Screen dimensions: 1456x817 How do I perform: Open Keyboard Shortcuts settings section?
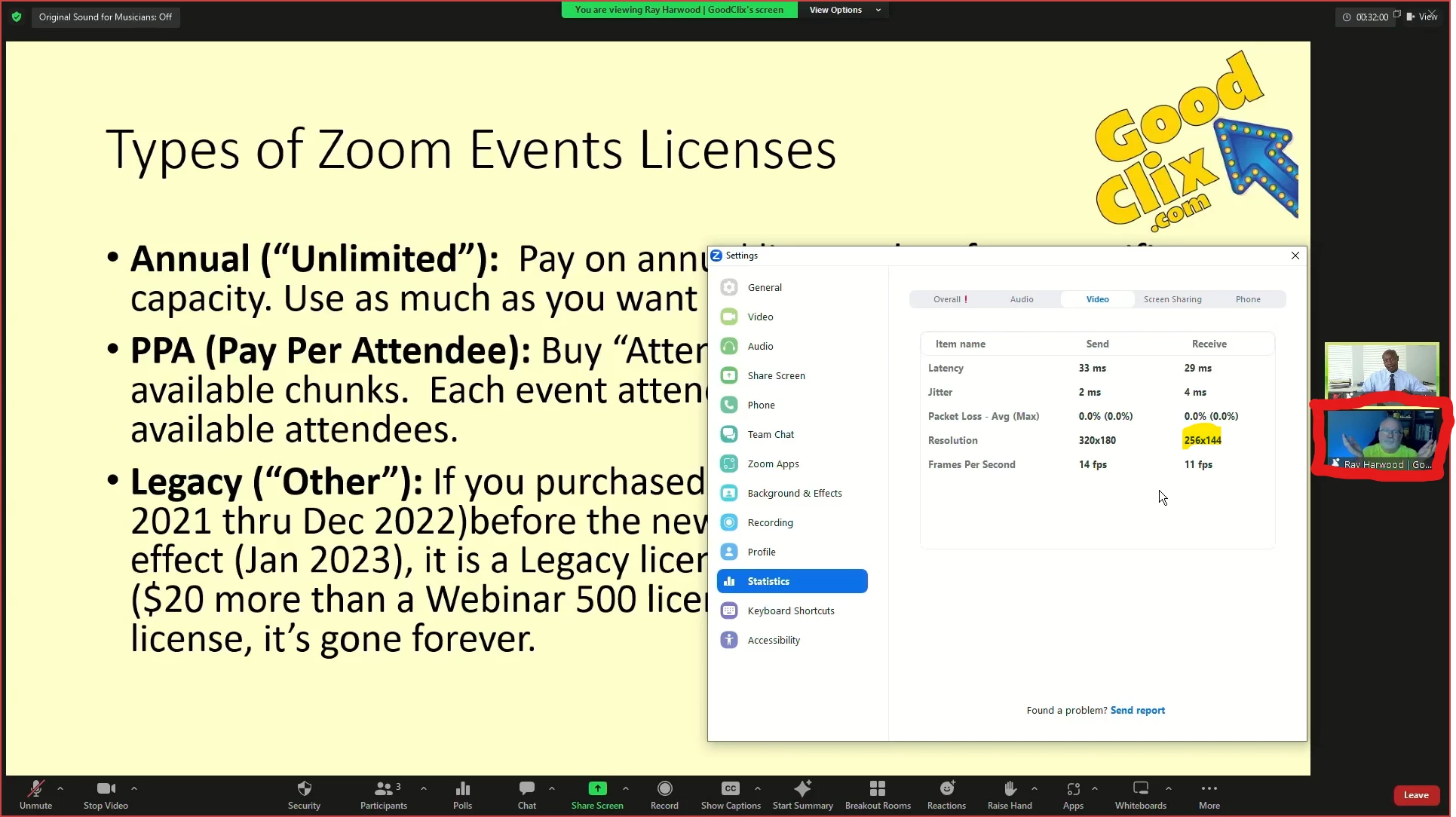point(790,610)
